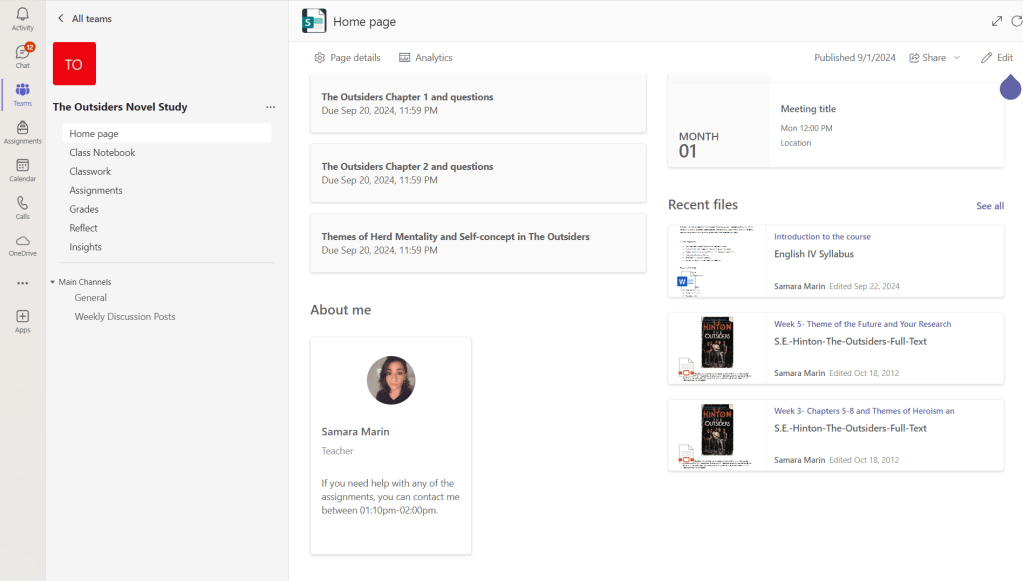Open team options ellipsis next to team name
The image size is (1023, 581).
tap(270, 107)
